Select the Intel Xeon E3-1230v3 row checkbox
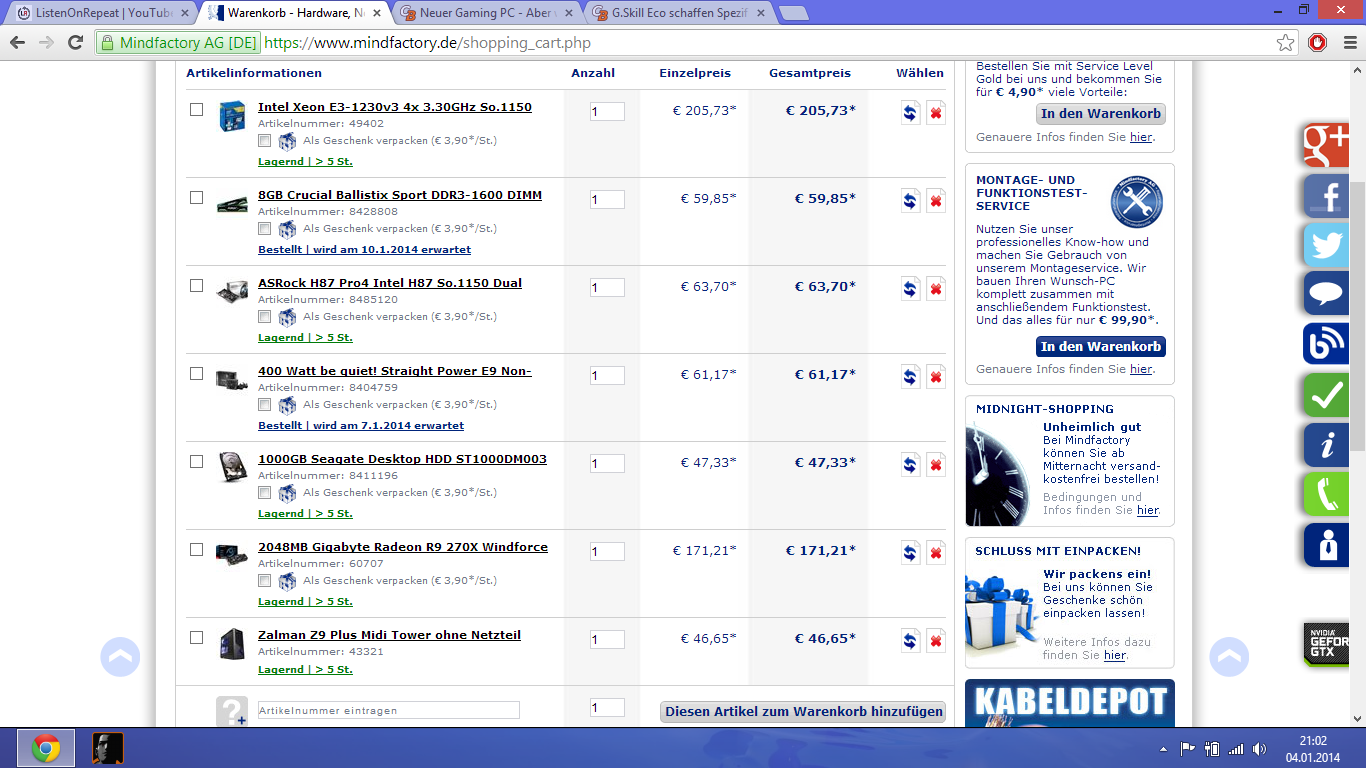The width and height of the screenshot is (1366, 768). click(197, 109)
